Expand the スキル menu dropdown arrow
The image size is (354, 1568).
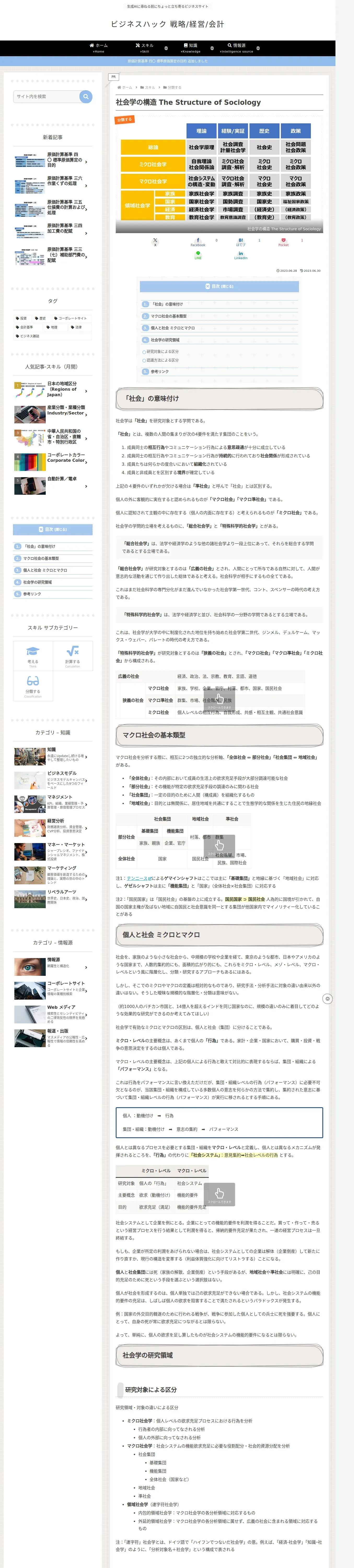tap(166, 48)
